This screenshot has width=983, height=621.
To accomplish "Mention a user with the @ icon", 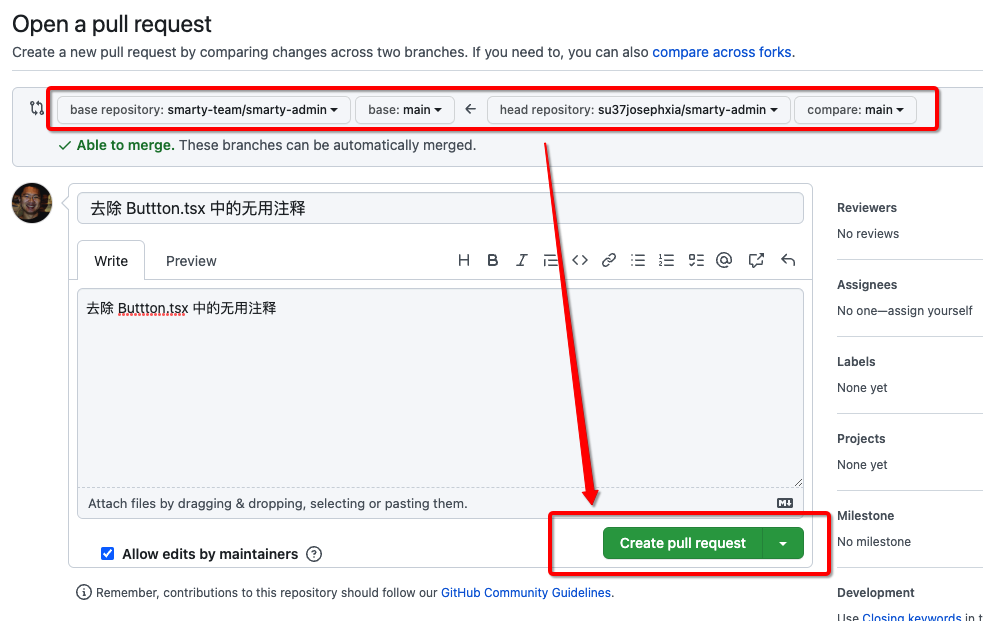I will pyautogui.click(x=725, y=260).
